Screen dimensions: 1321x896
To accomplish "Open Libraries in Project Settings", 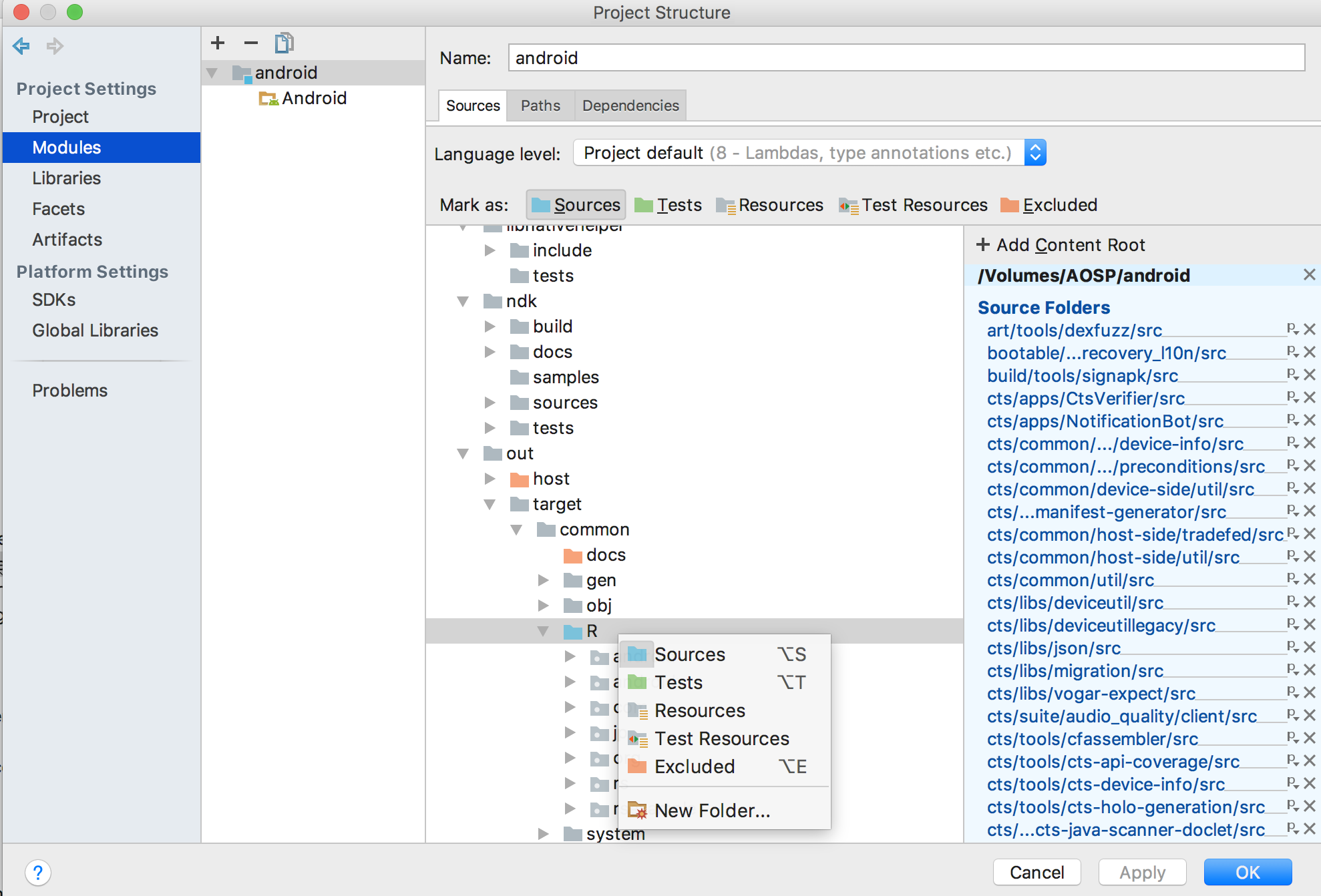I will click(67, 178).
